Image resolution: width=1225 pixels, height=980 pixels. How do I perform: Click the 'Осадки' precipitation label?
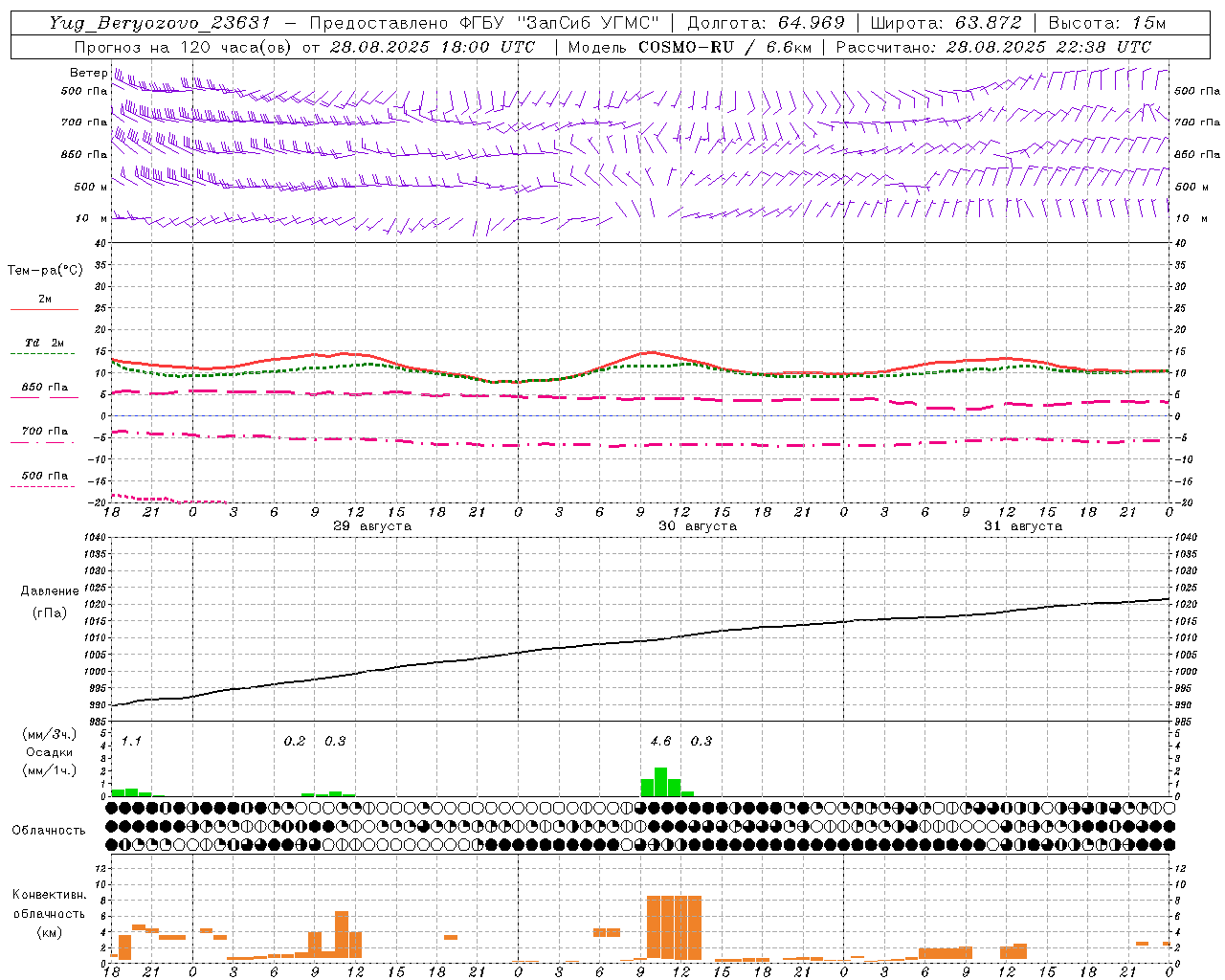pos(50,752)
